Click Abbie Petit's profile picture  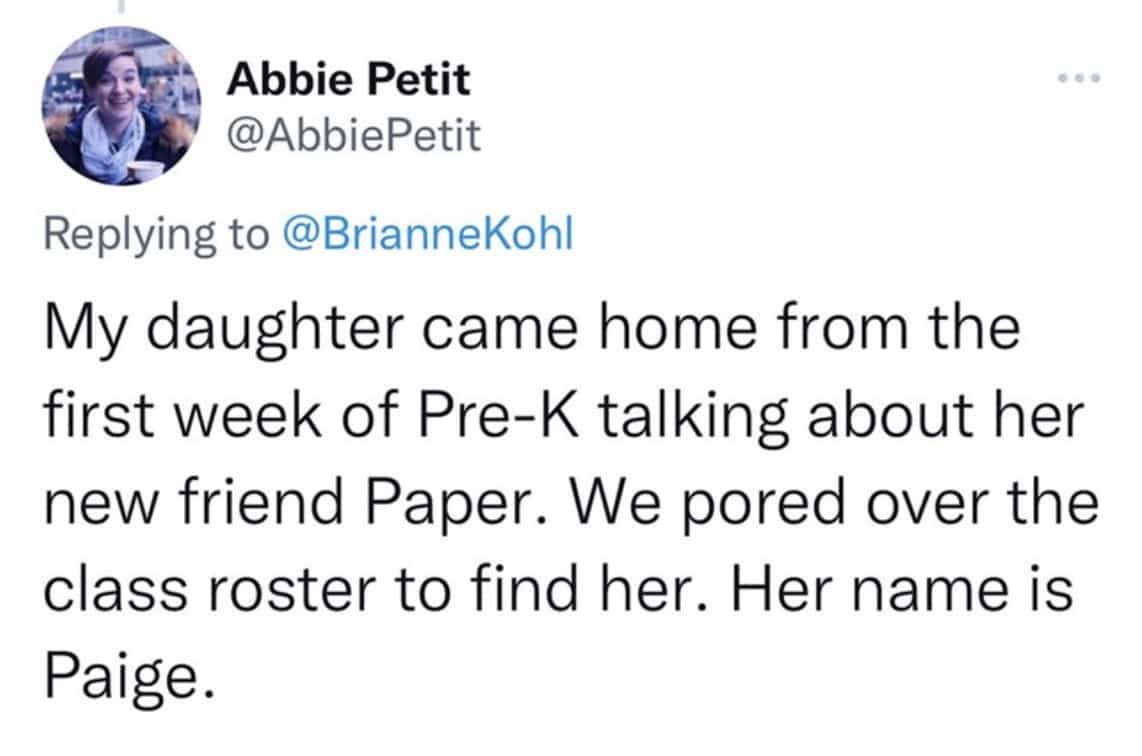[x=121, y=106]
